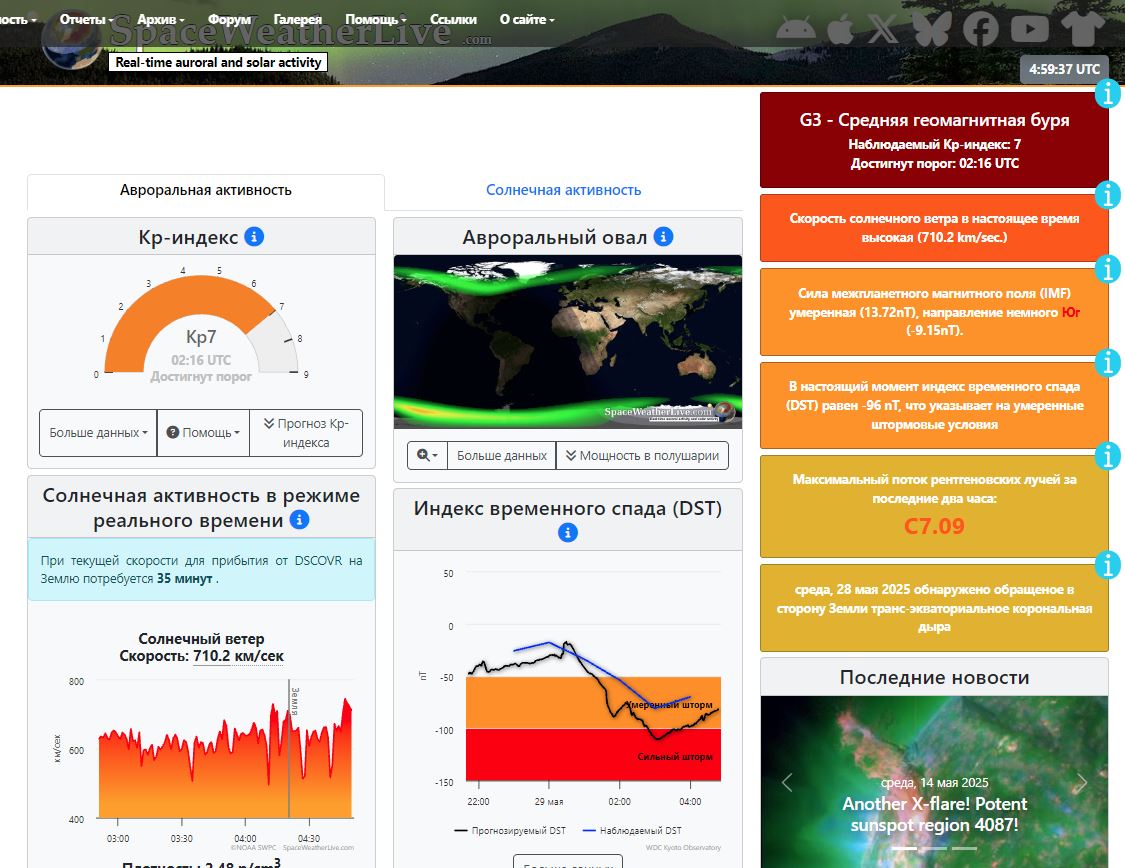Switch to Авроральная активность tab
Image resolution: width=1125 pixels, height=868 pixels.
206,190
